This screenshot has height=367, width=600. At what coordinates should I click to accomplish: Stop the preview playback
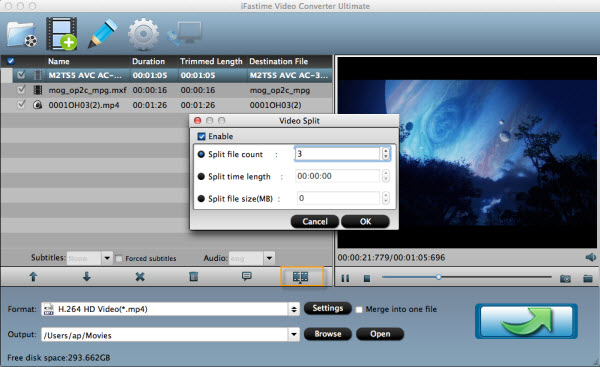367,278
